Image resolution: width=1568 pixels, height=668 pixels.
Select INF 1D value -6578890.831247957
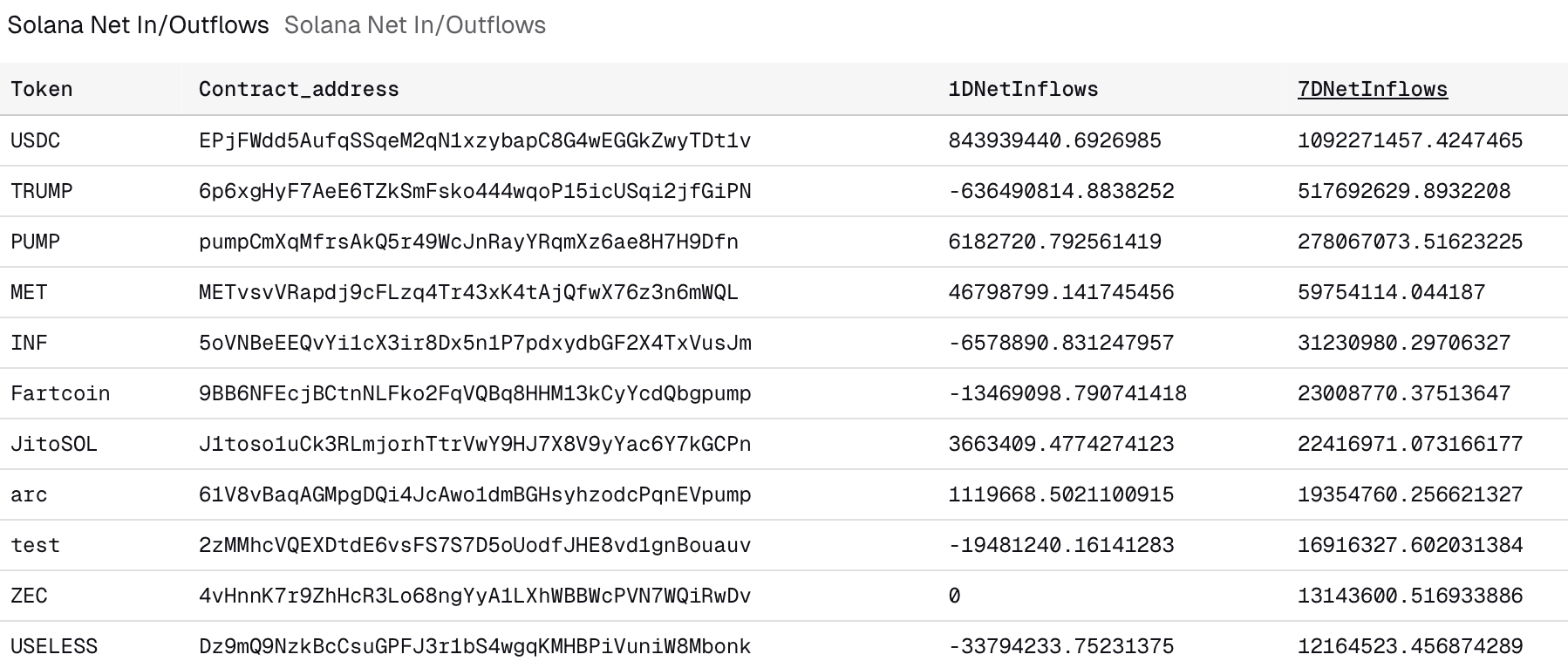[x=1061, y=343]
